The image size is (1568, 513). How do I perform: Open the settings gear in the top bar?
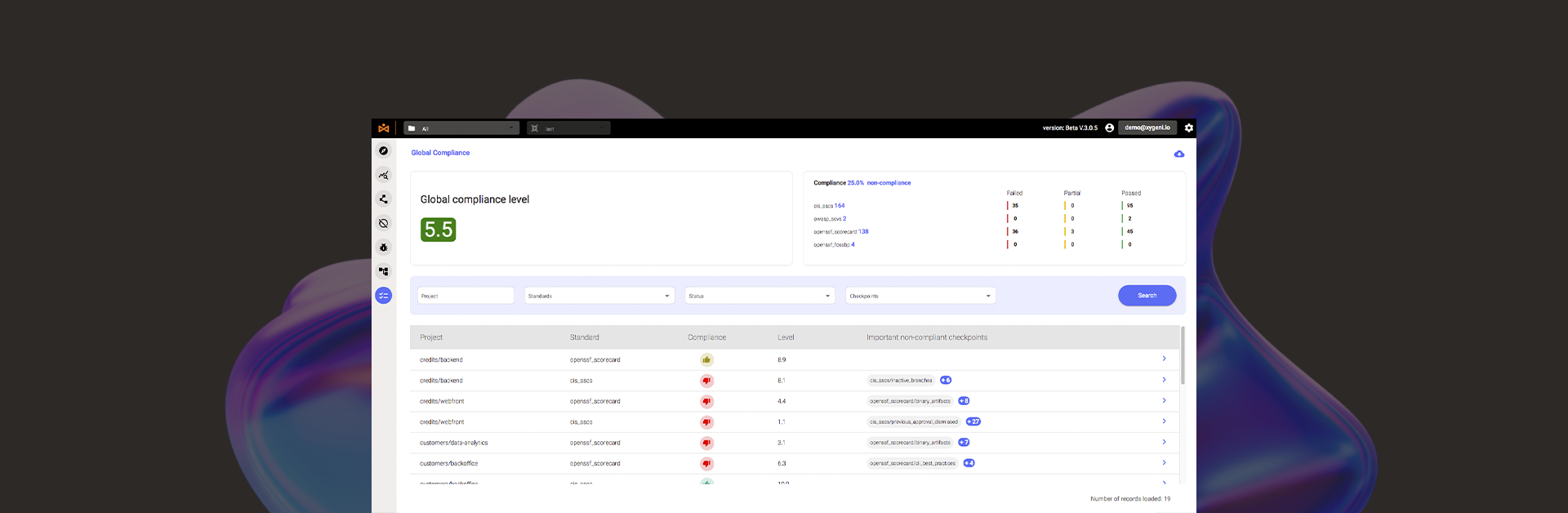1188,128
